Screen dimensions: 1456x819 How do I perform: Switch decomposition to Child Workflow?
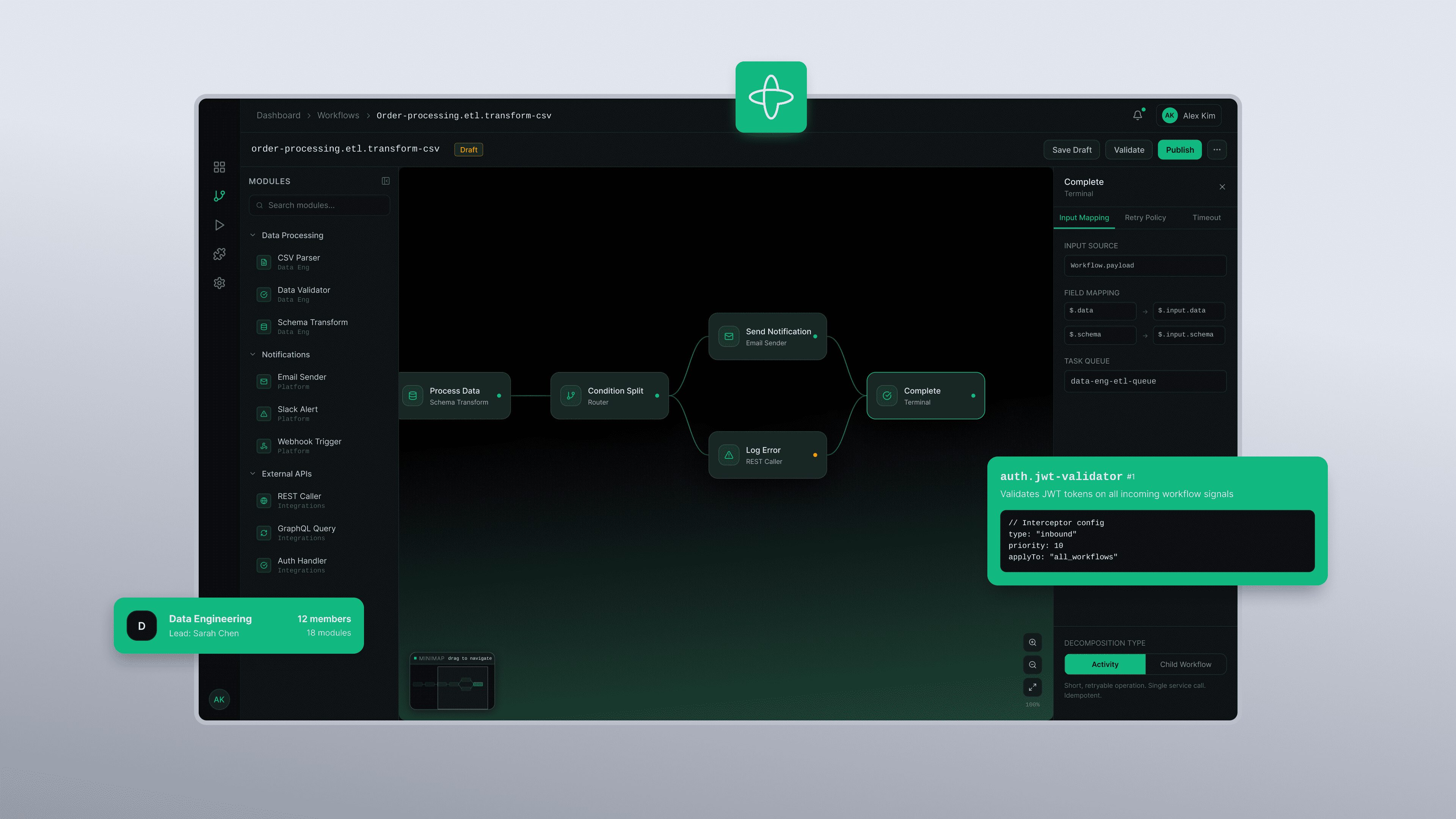coord(1185,664)
